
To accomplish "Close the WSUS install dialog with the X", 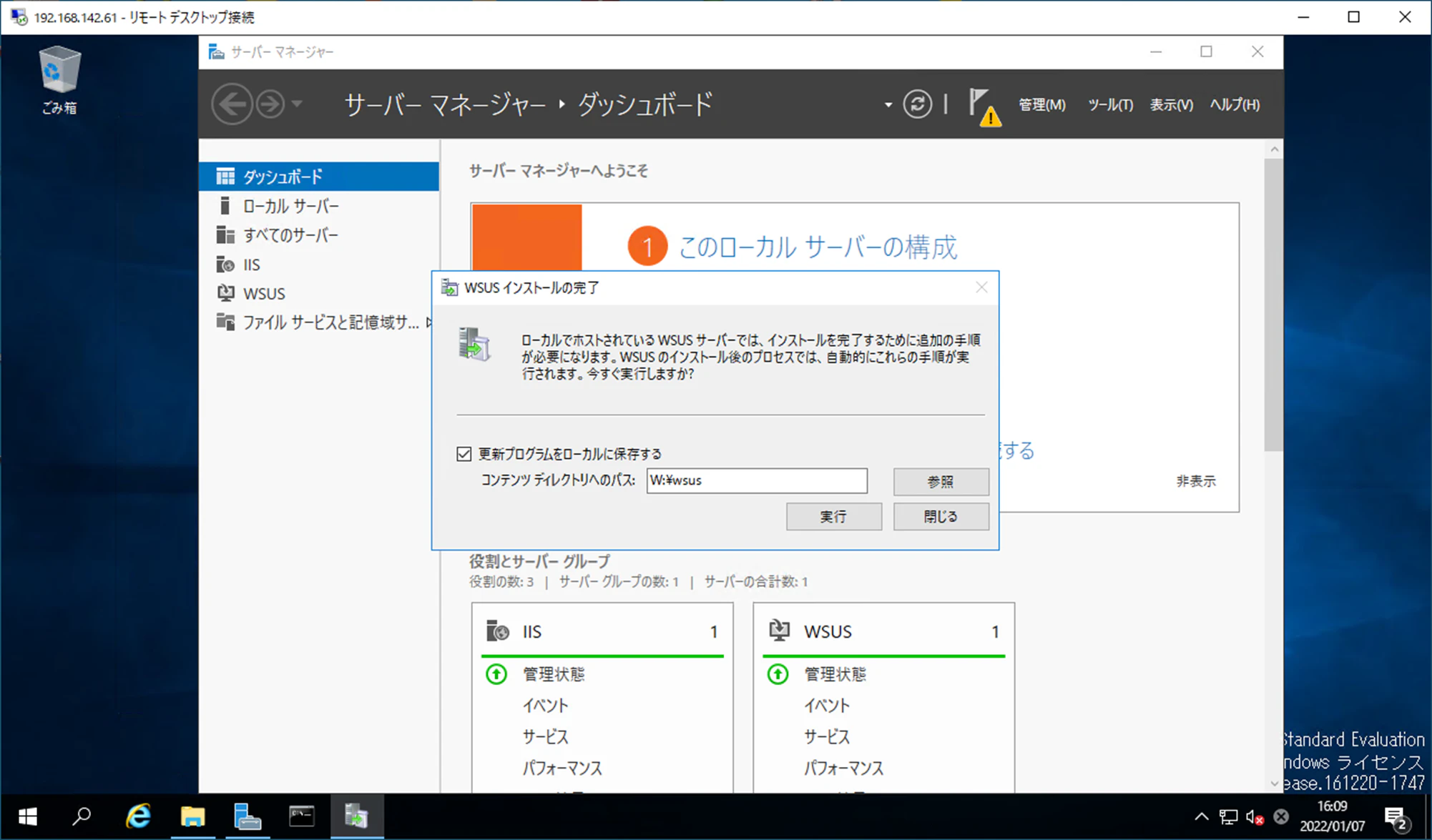I will click(x=981, y=287).
